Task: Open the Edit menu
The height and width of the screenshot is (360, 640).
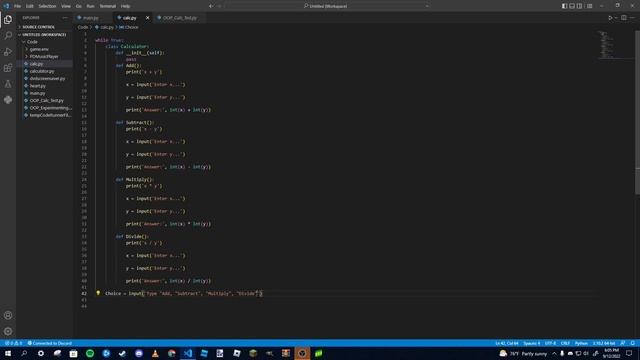Action: tap(30, 6)
